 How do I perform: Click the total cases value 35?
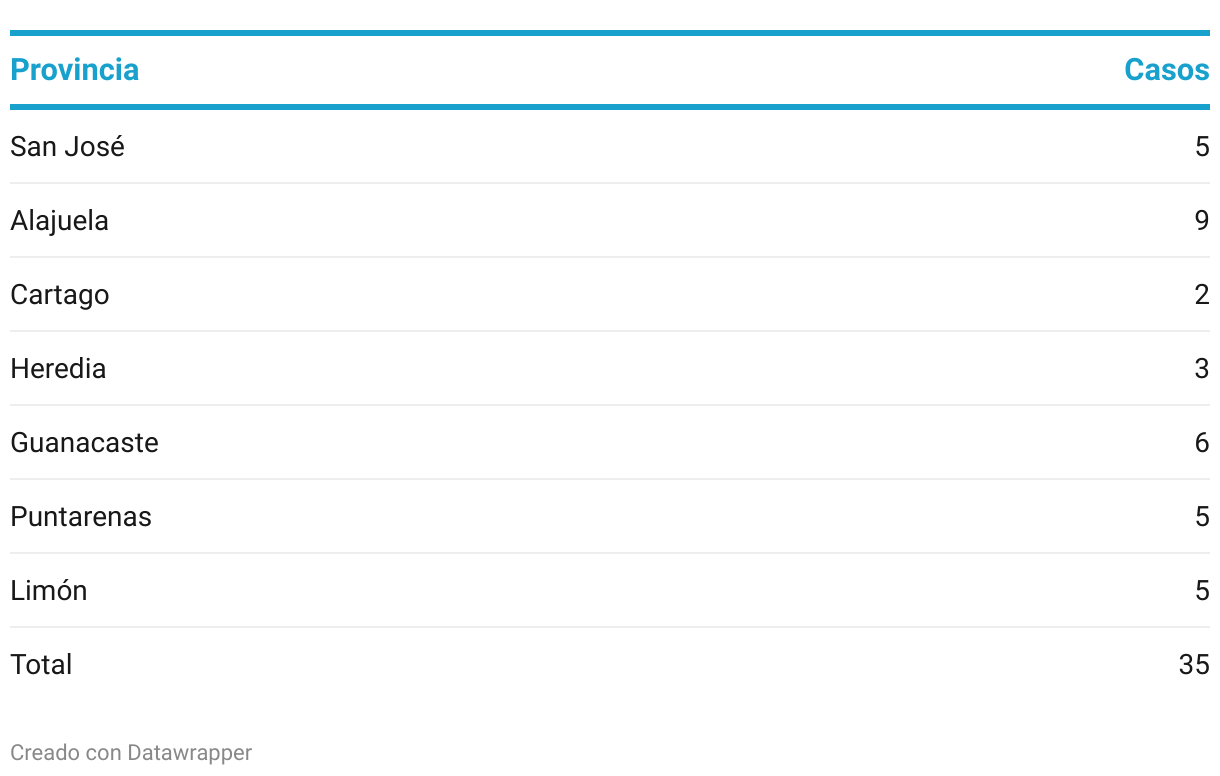coord(1194,665)
